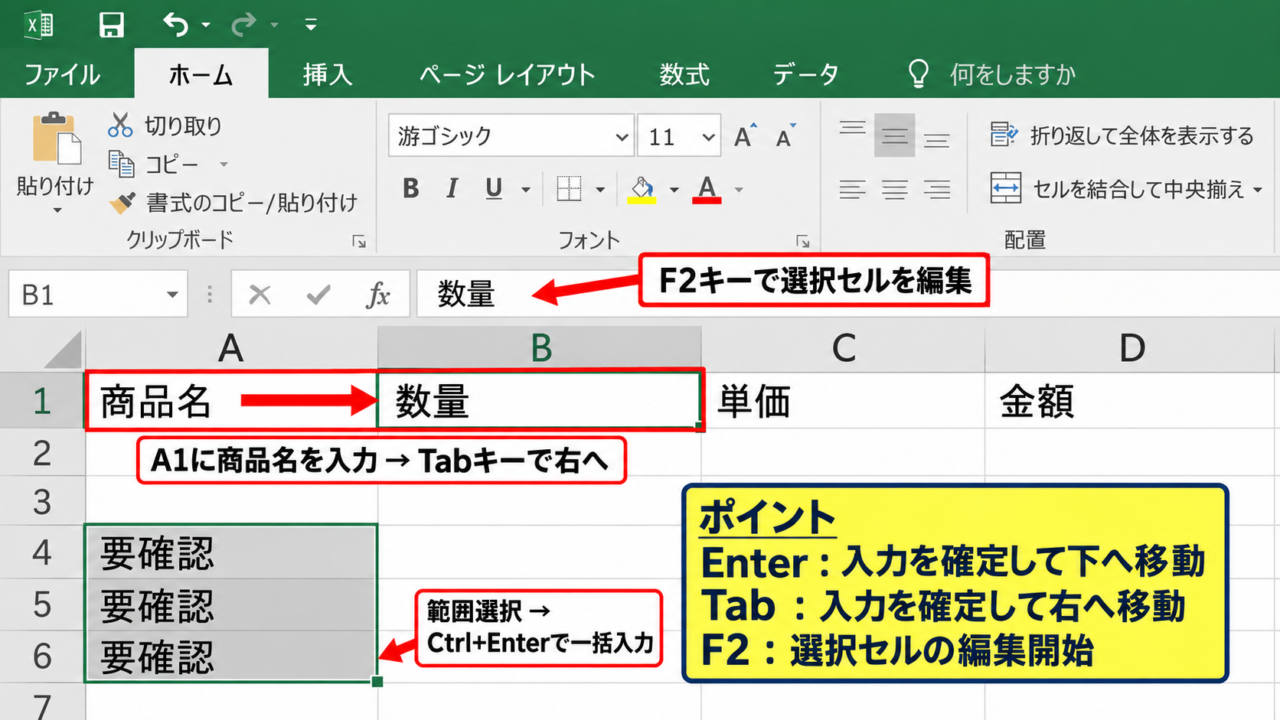
Task: Open the underline style dropdown arrow
Action: point(524,189)
